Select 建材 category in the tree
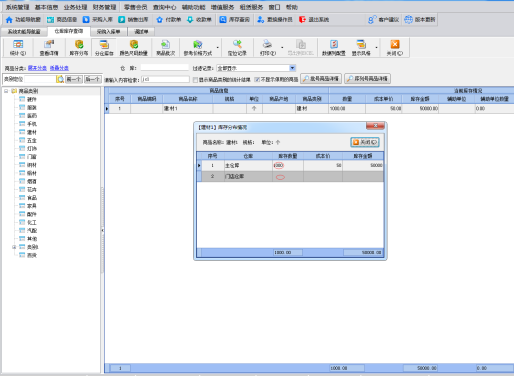This screenshot has width=514, height=376. click(x=32, y=132)
